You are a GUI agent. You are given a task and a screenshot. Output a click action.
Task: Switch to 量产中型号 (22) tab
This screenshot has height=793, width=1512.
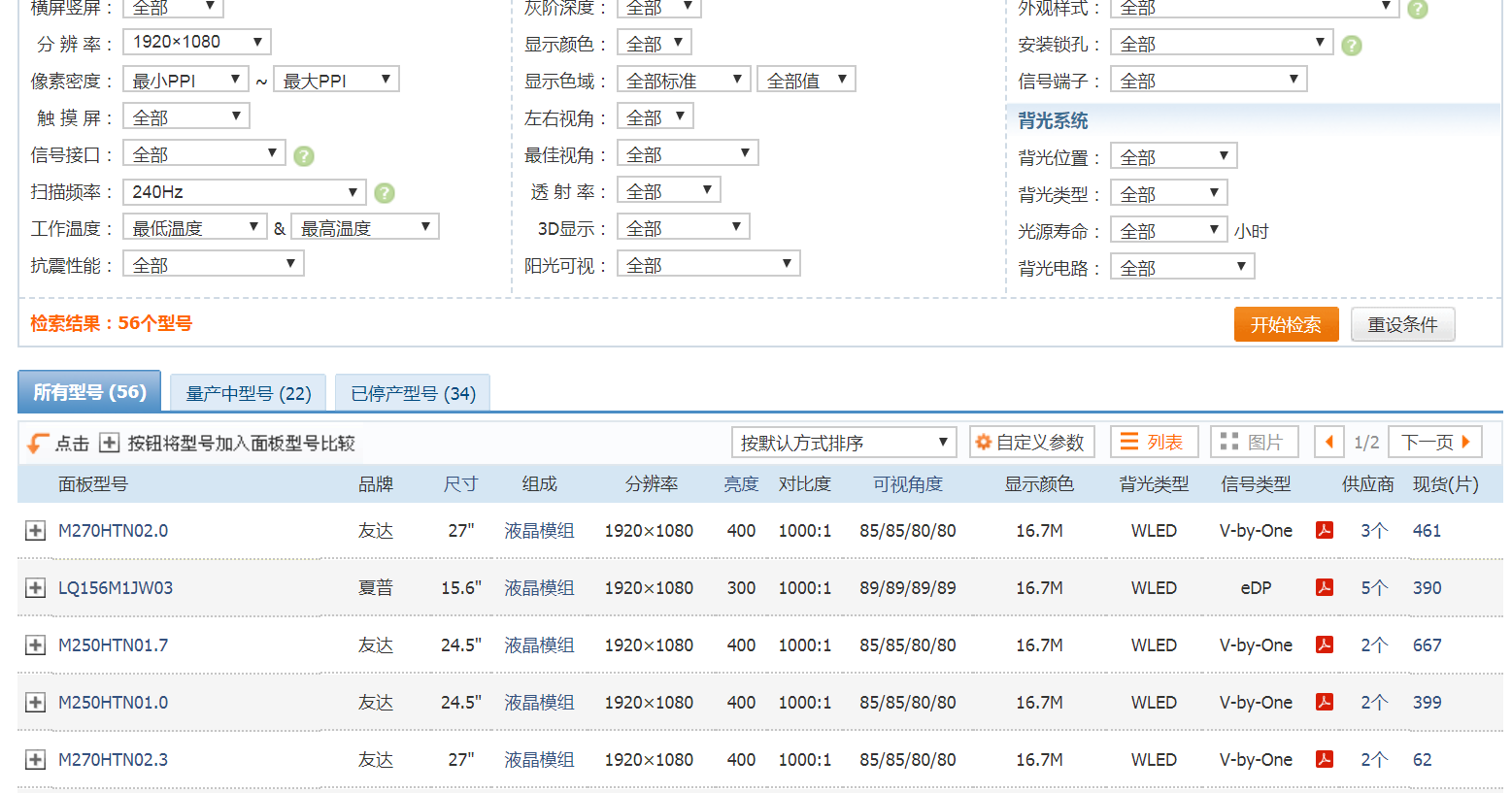(249, 393)
